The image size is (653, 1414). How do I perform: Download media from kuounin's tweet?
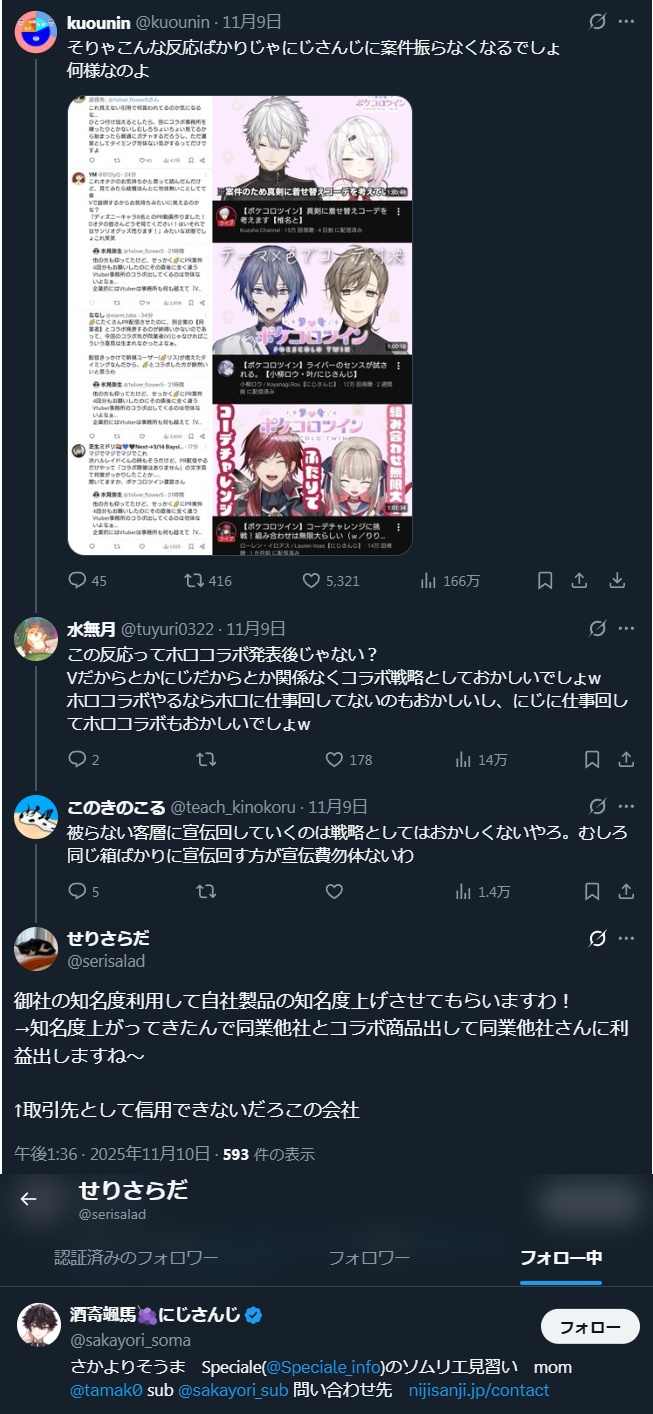click(618, 580)
